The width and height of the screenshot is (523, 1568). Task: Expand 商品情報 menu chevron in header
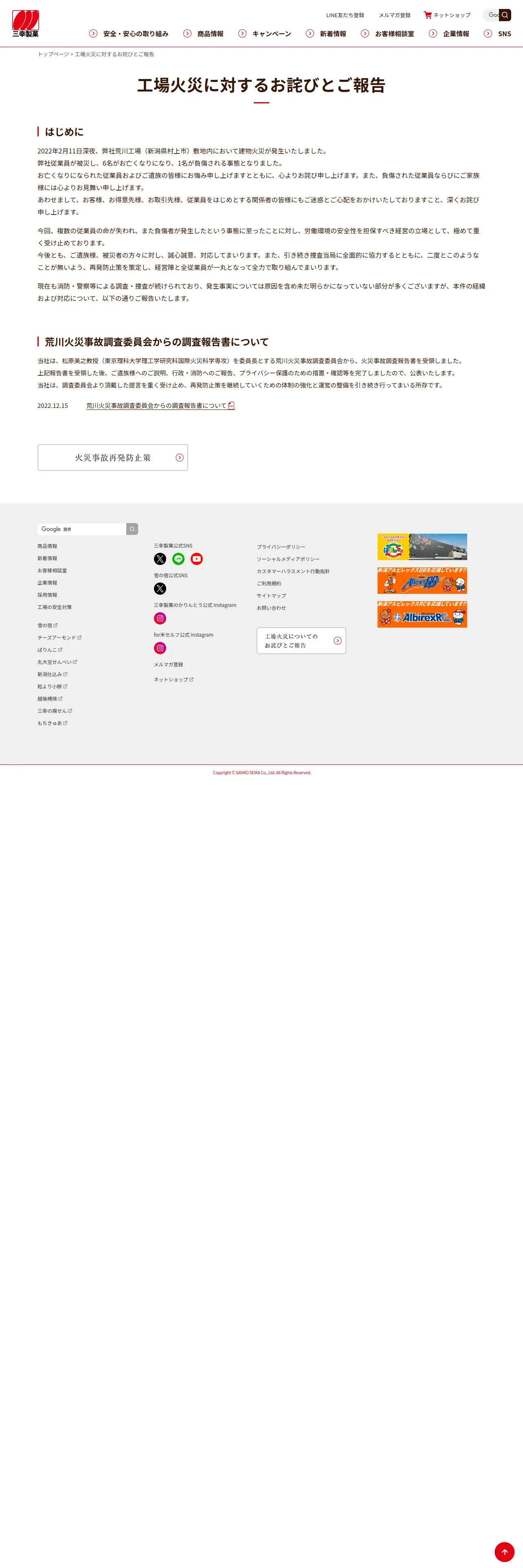click(x=187, y=33)
